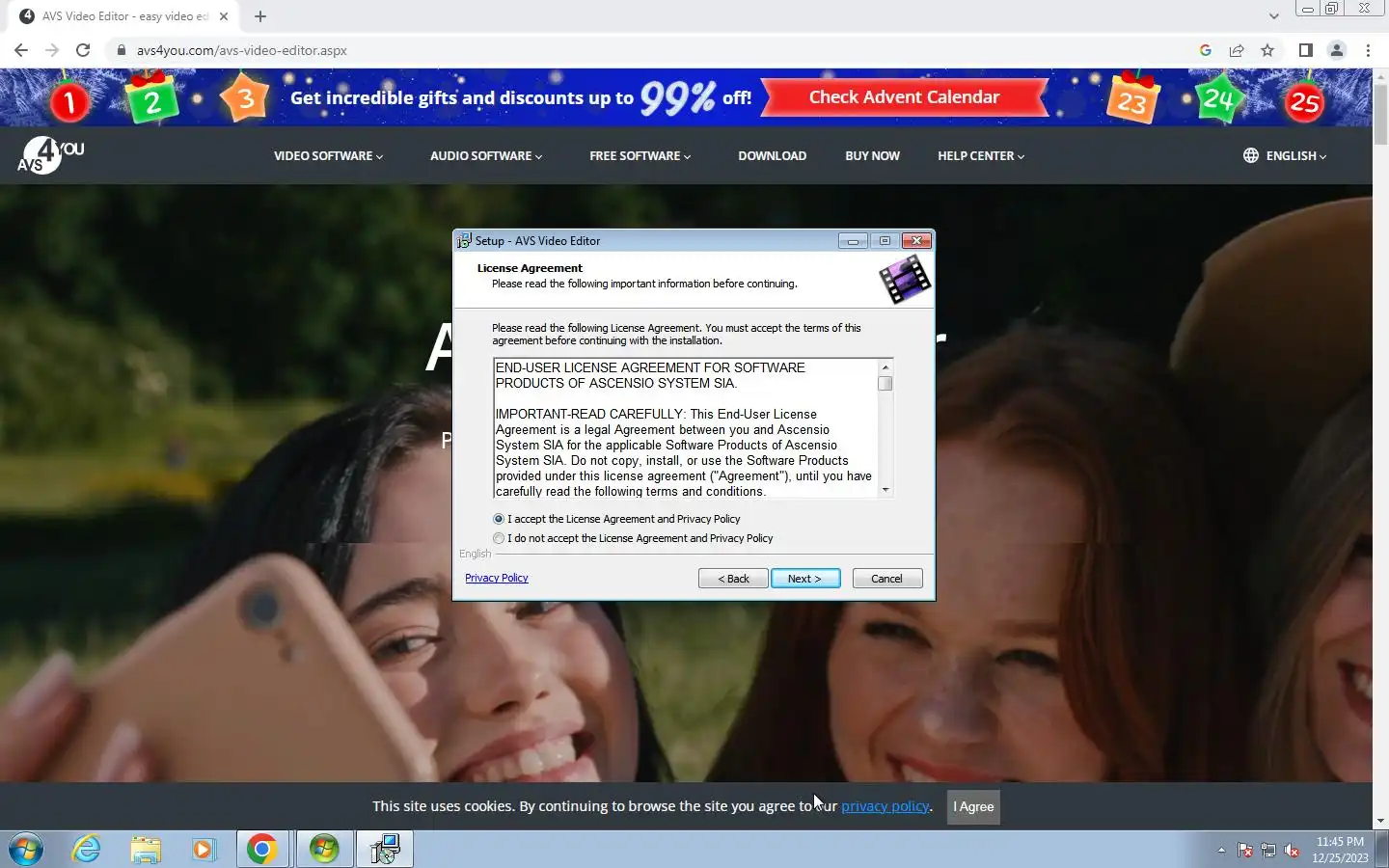Switch to Chrome in the taskbar

pos(262,850)
